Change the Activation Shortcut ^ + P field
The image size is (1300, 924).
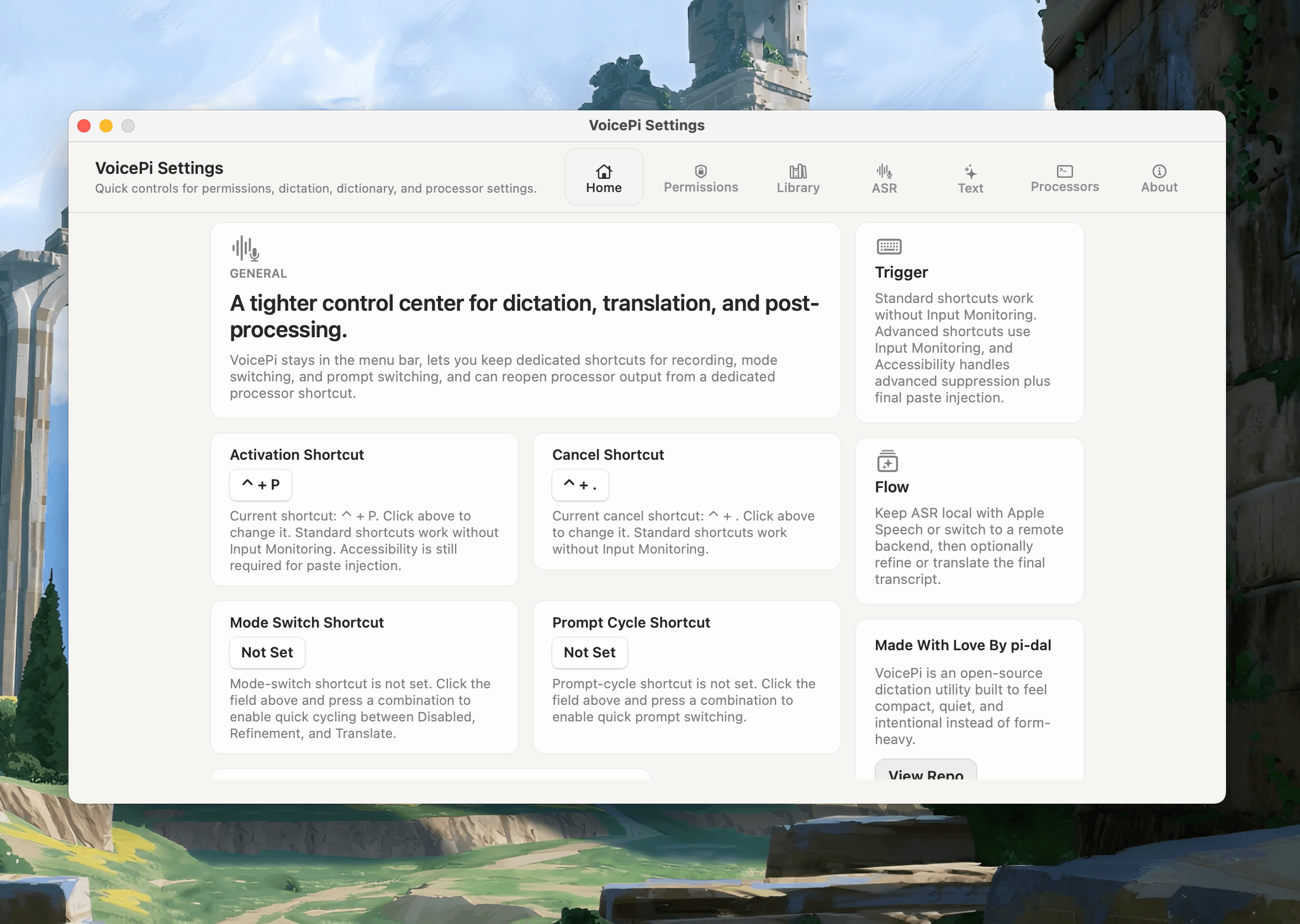click(260, 485)
